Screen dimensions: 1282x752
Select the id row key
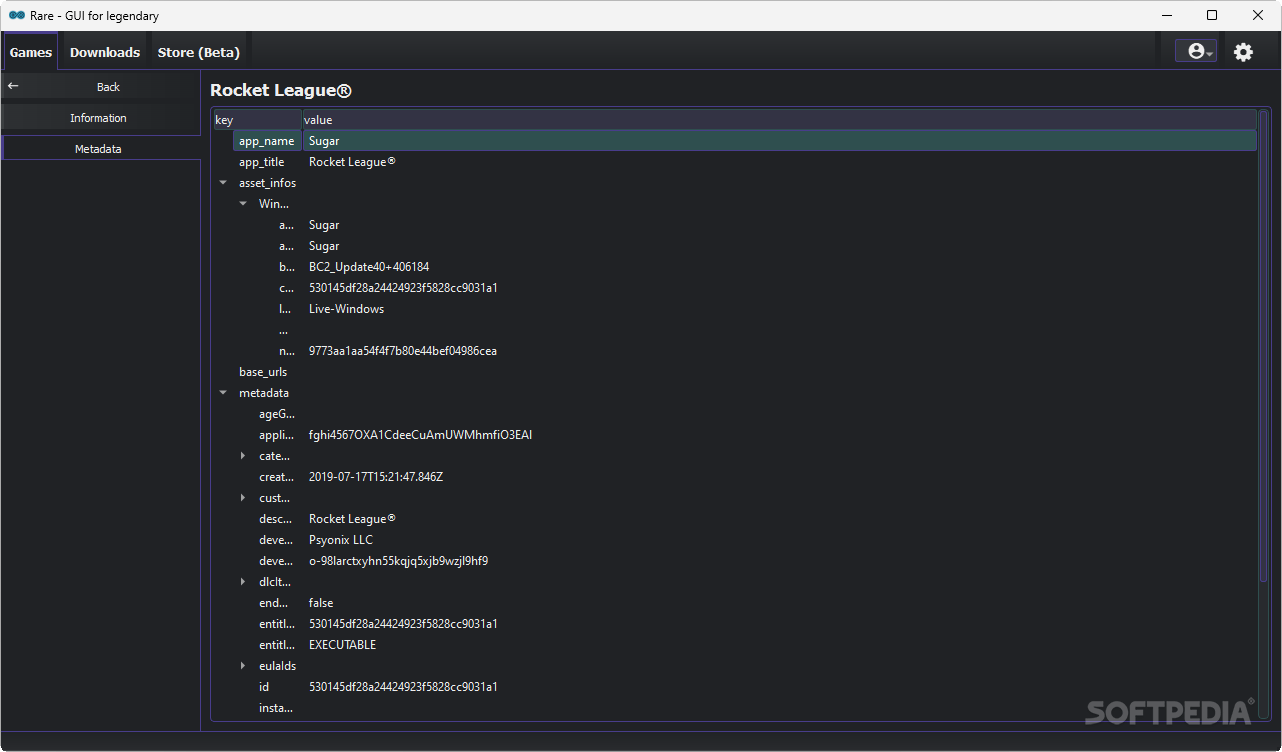click(264, 687)
